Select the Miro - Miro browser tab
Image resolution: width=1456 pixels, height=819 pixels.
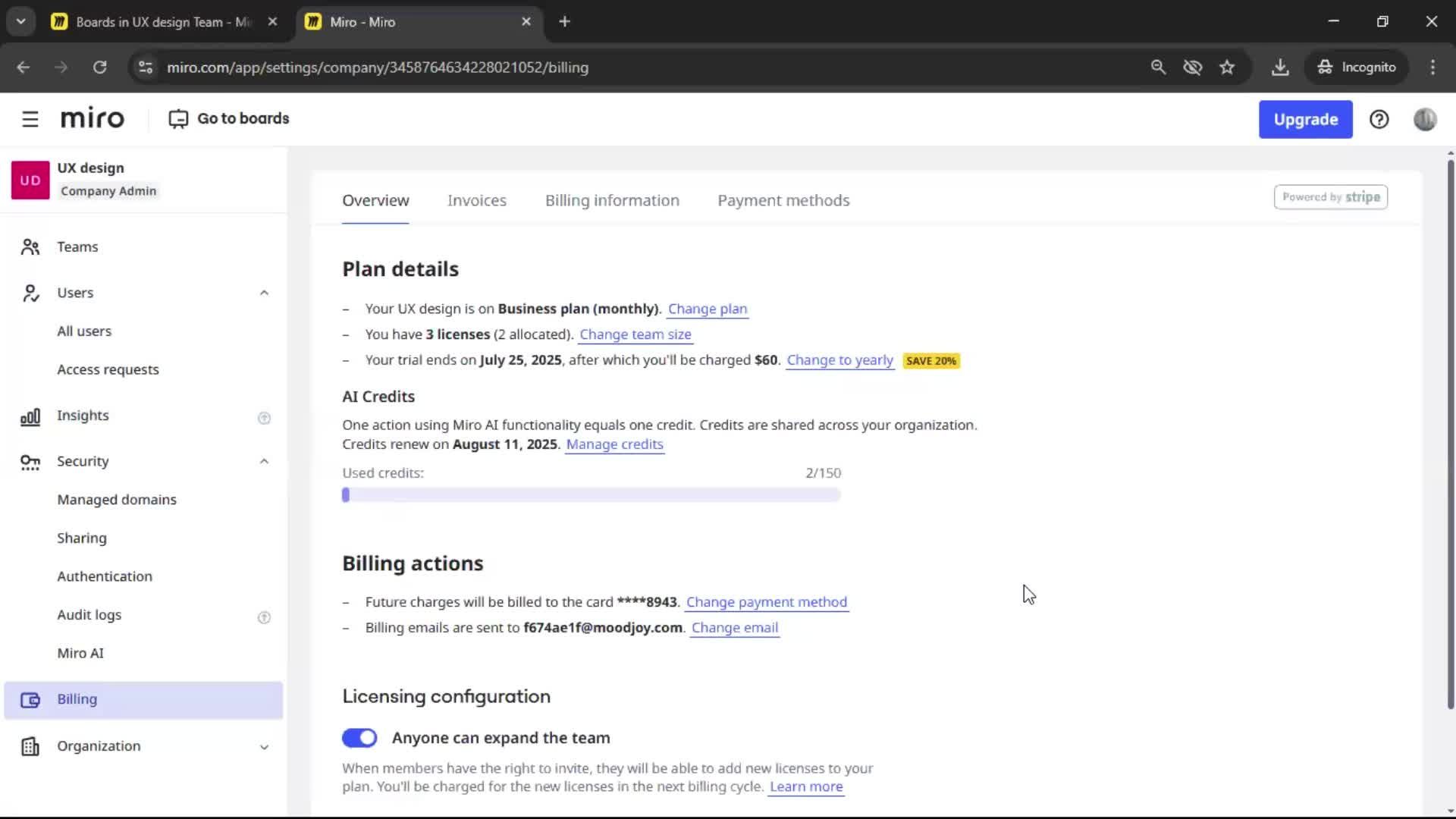[419, 22]
